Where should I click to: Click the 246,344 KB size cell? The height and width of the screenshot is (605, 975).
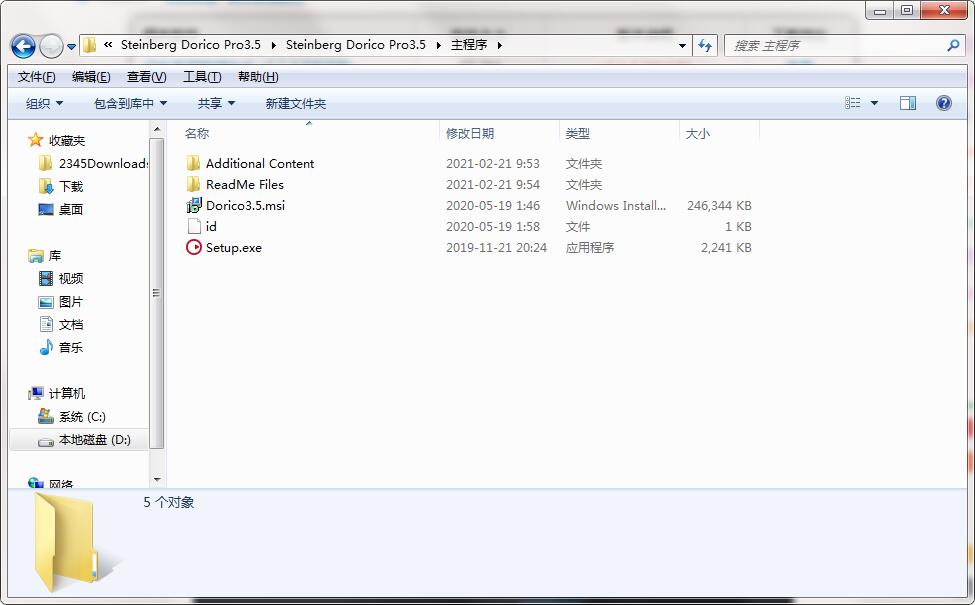(x=719, y=205)
